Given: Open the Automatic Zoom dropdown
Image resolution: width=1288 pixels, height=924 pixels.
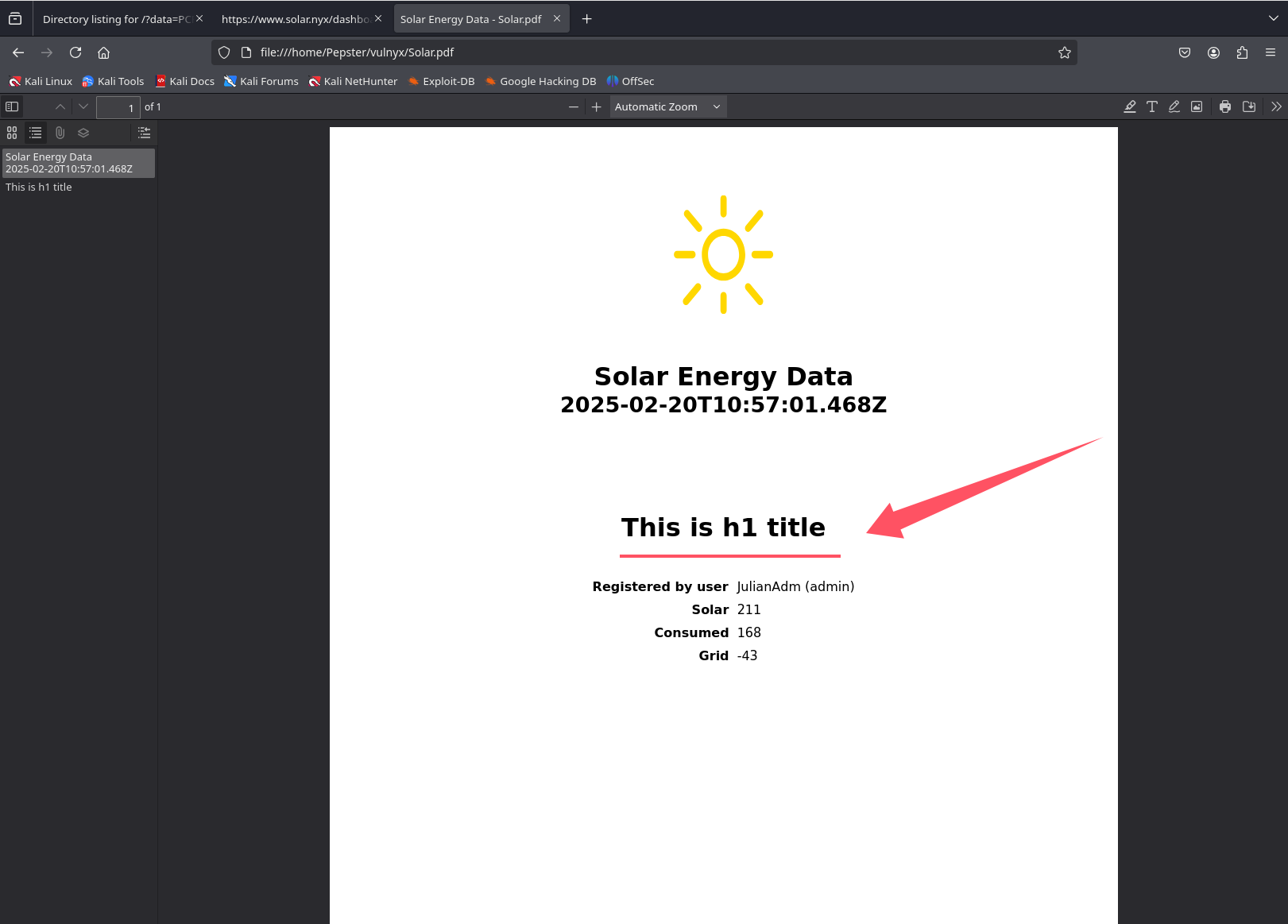Looking at the screenshot, I should point(667,106).
